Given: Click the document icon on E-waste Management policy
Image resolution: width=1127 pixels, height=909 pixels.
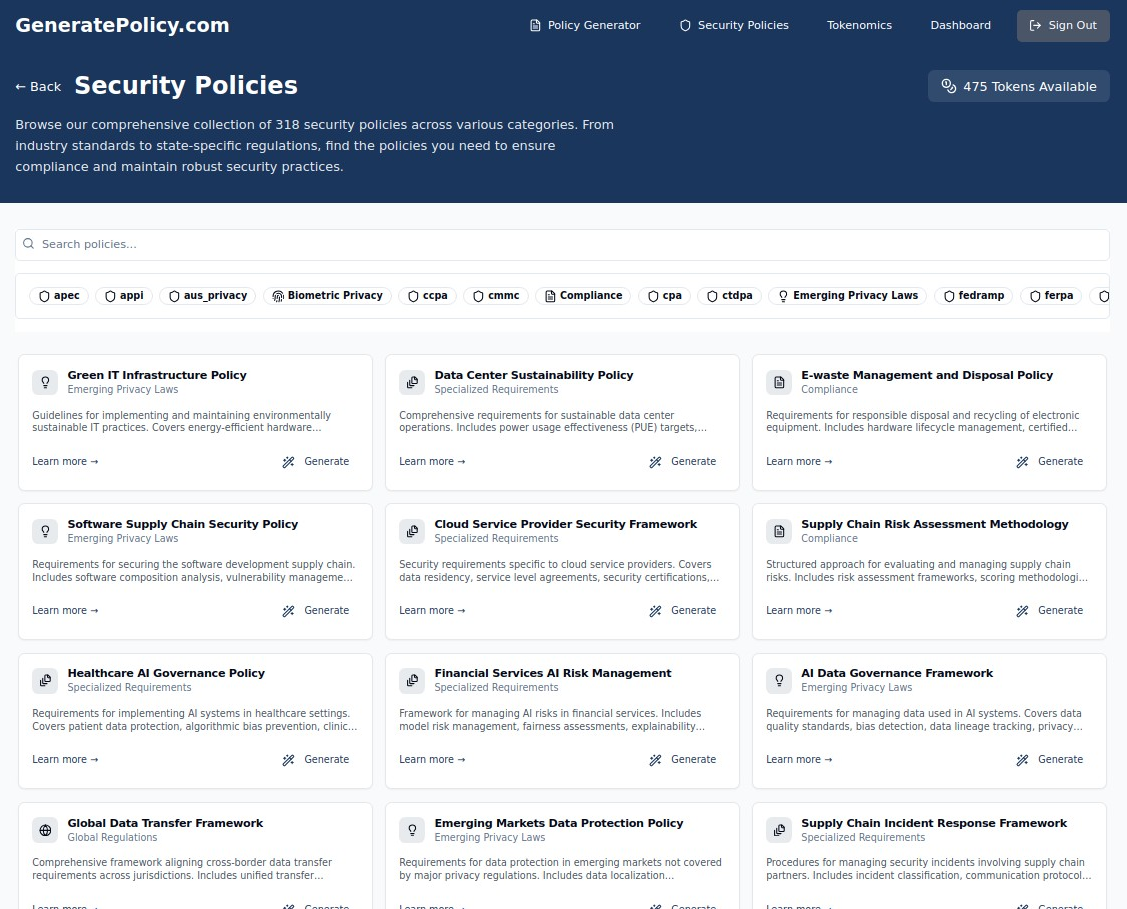Looking at the screenshot, I should point(779,382).
